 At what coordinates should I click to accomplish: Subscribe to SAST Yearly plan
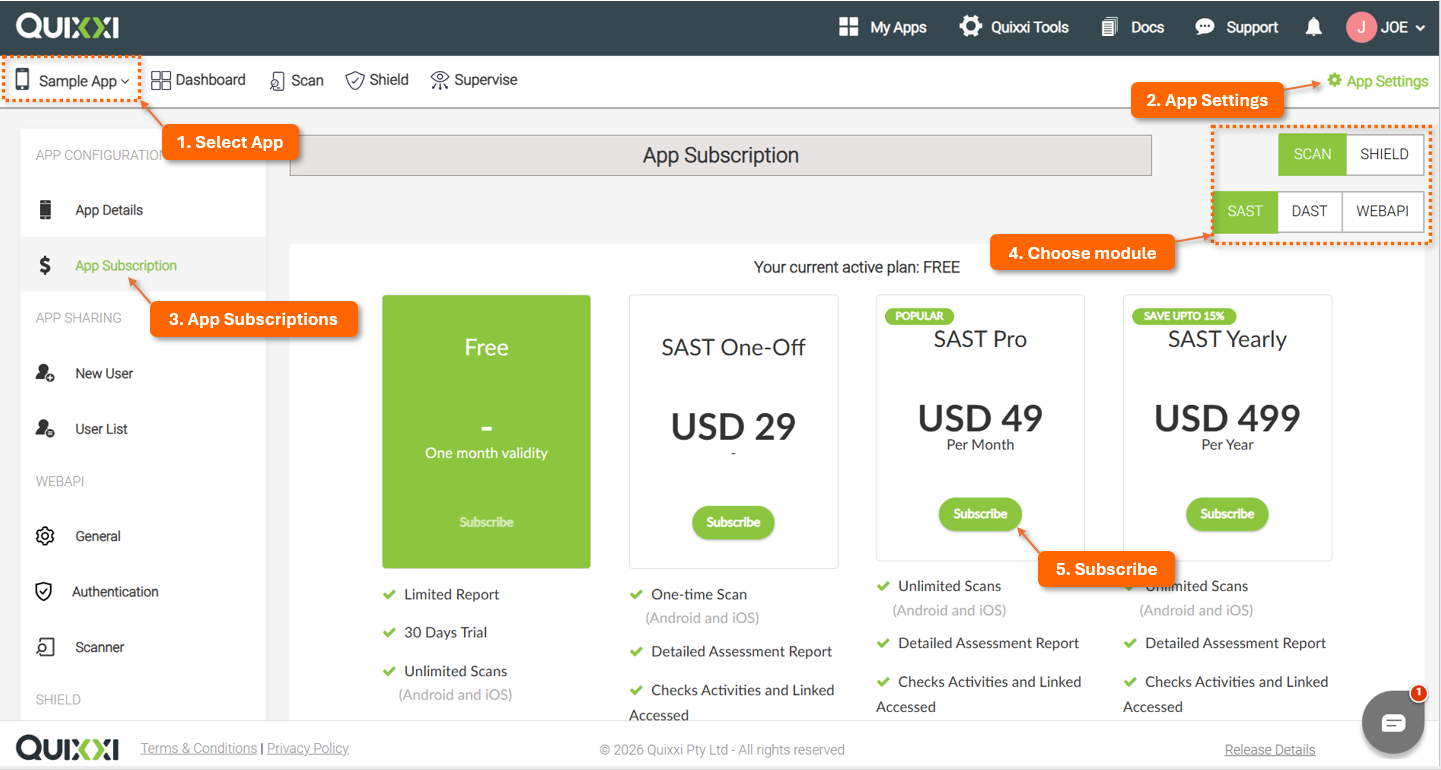pyautogui.click(x=1227, y=514)
